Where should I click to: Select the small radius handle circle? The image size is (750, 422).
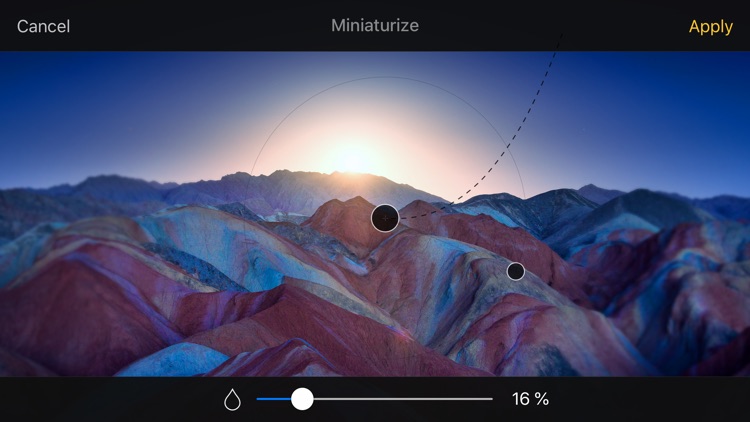coord(516,272)
